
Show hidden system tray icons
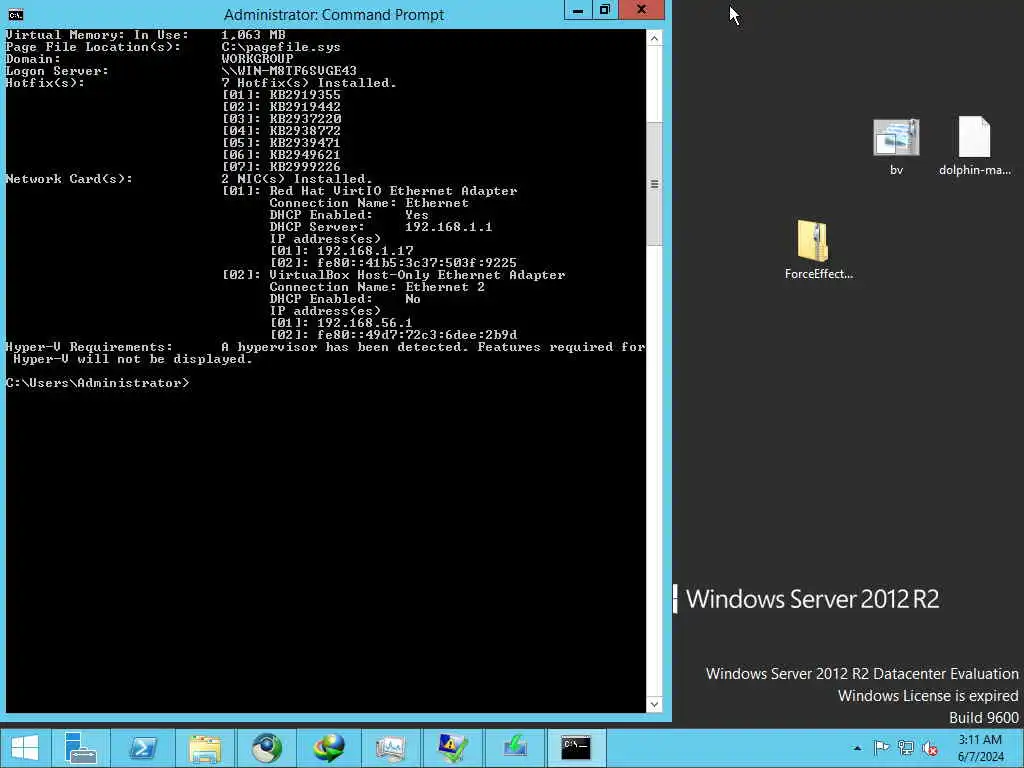pyautogui.click(x=857, y=748)
